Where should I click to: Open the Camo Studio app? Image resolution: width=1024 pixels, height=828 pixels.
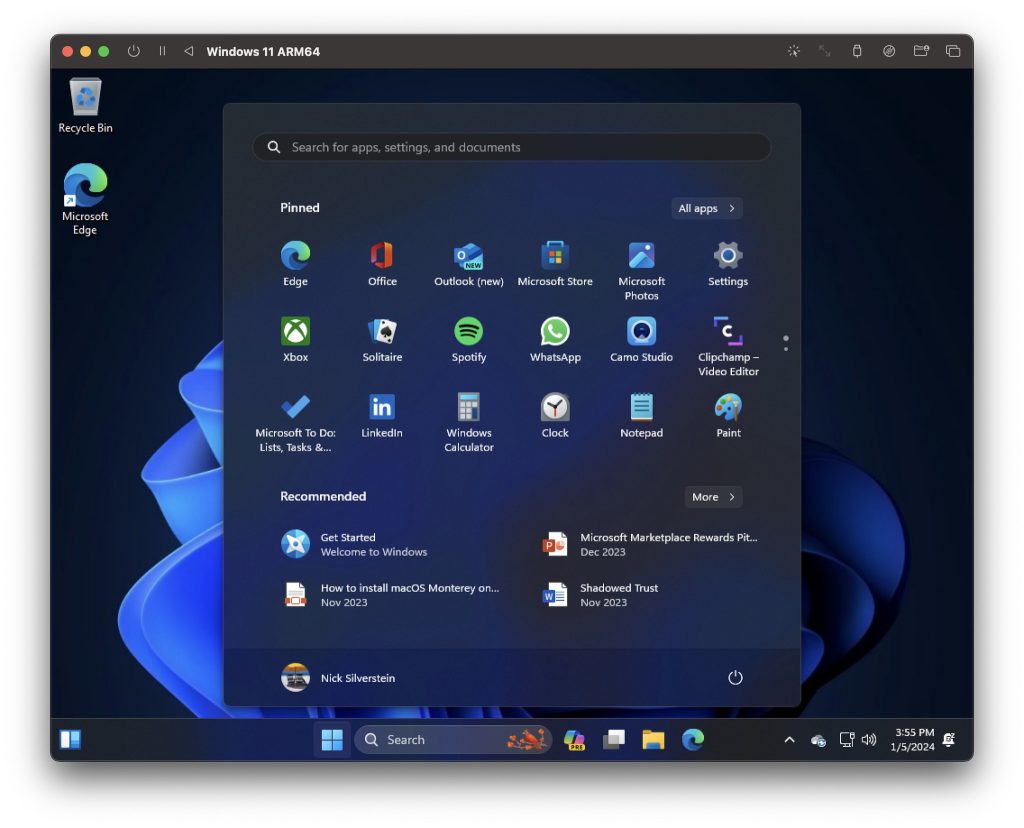[x=641, y=332]
